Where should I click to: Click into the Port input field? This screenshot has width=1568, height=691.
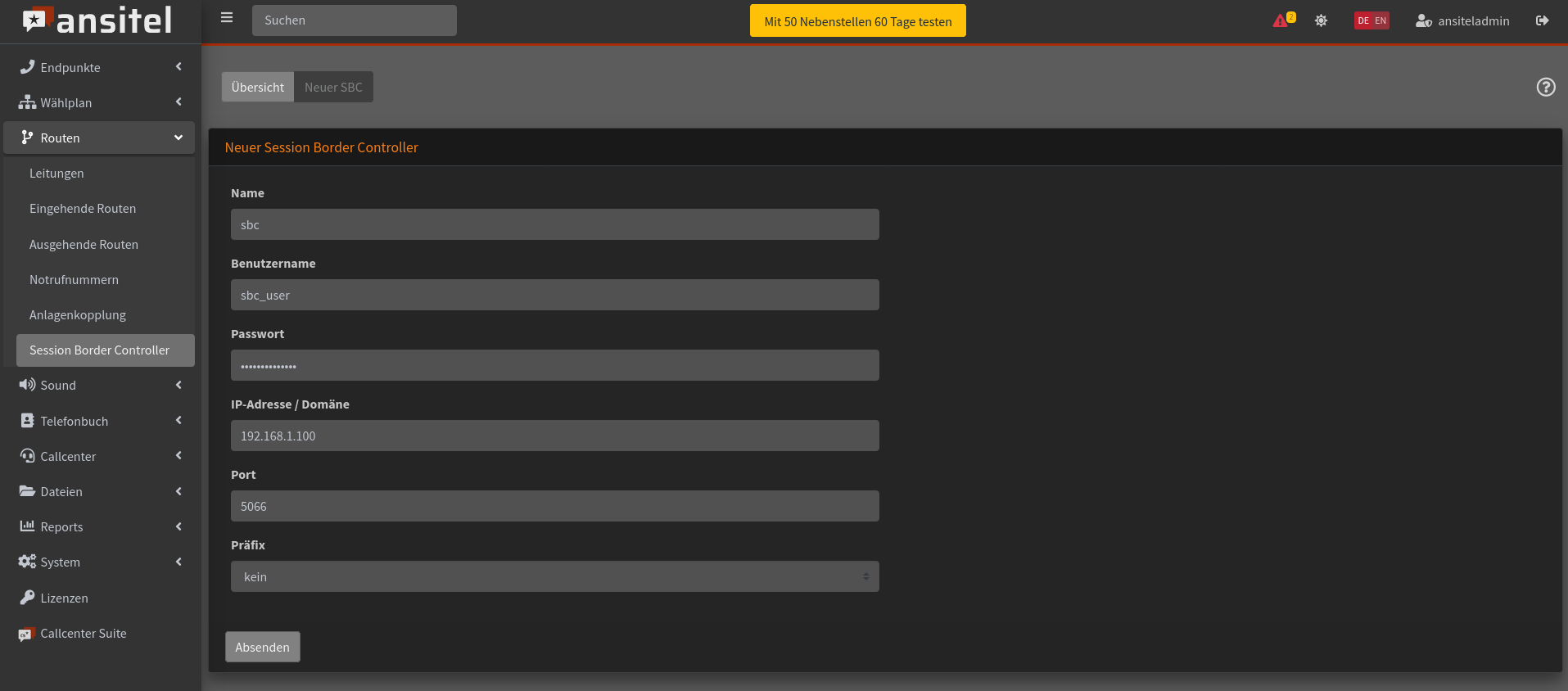click(554, 506)
